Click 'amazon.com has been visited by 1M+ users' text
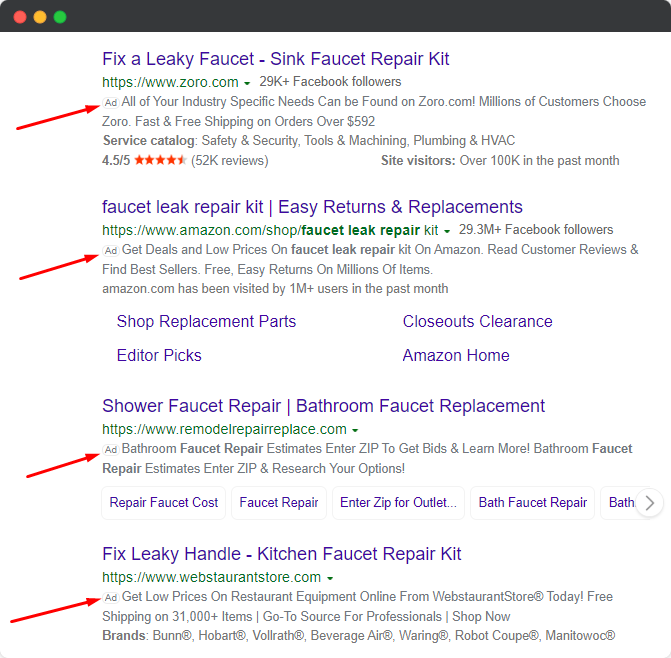This screenshot has width=671, height=658. 275,289
